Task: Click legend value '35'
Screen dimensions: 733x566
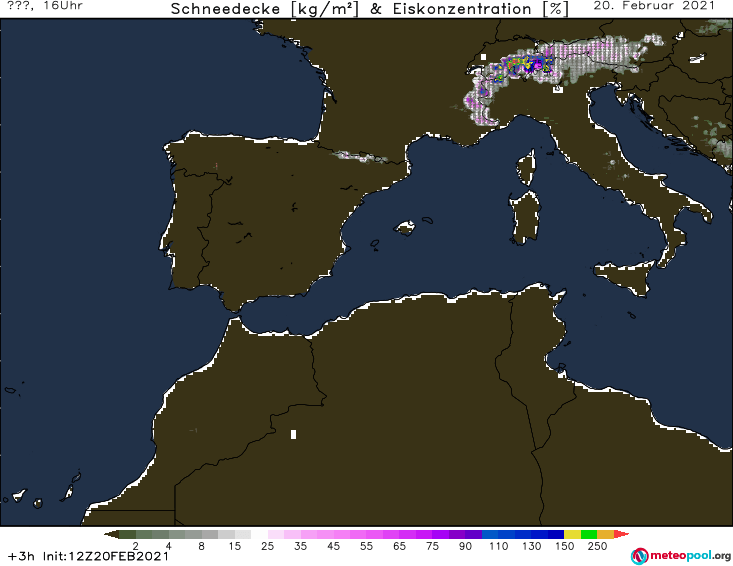Action: pyautogui.click(x=301, y=546)
